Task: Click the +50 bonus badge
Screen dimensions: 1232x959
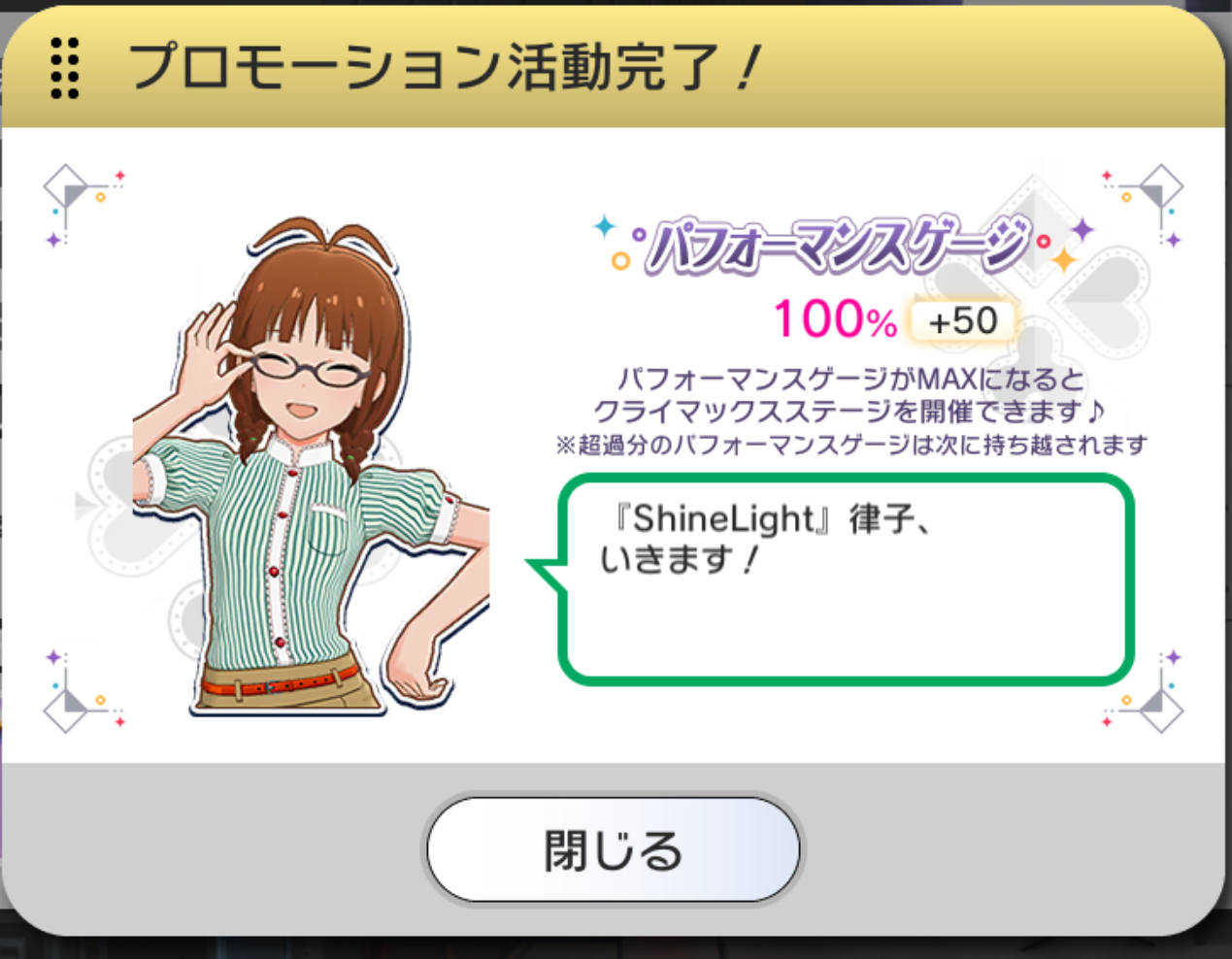Action: point(962,321)
